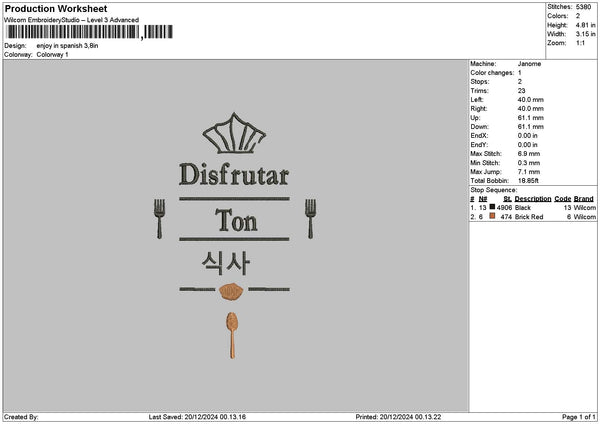Click the chef hat embroidery icon
The width and height of the screenshot is (600, 424).
234,133
